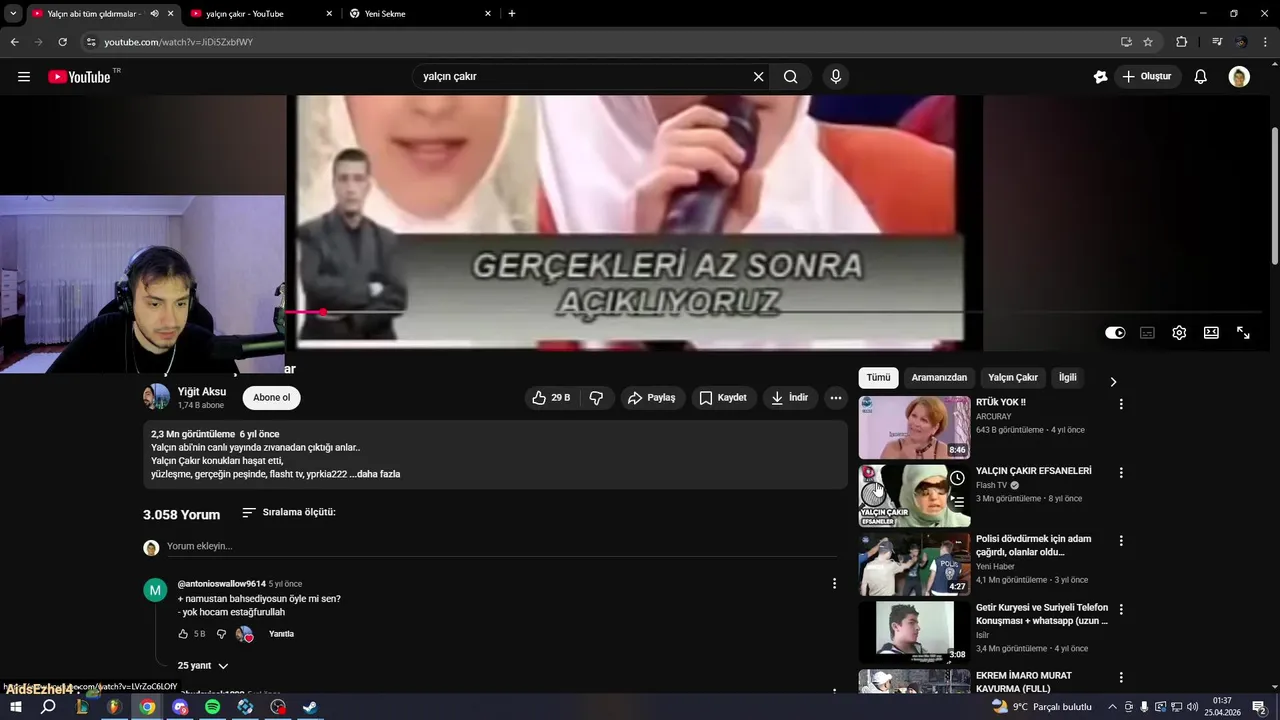Expand the 25 yanıt replies
The height and width of the screenshot is (720, 1280).
pos(203,666)
